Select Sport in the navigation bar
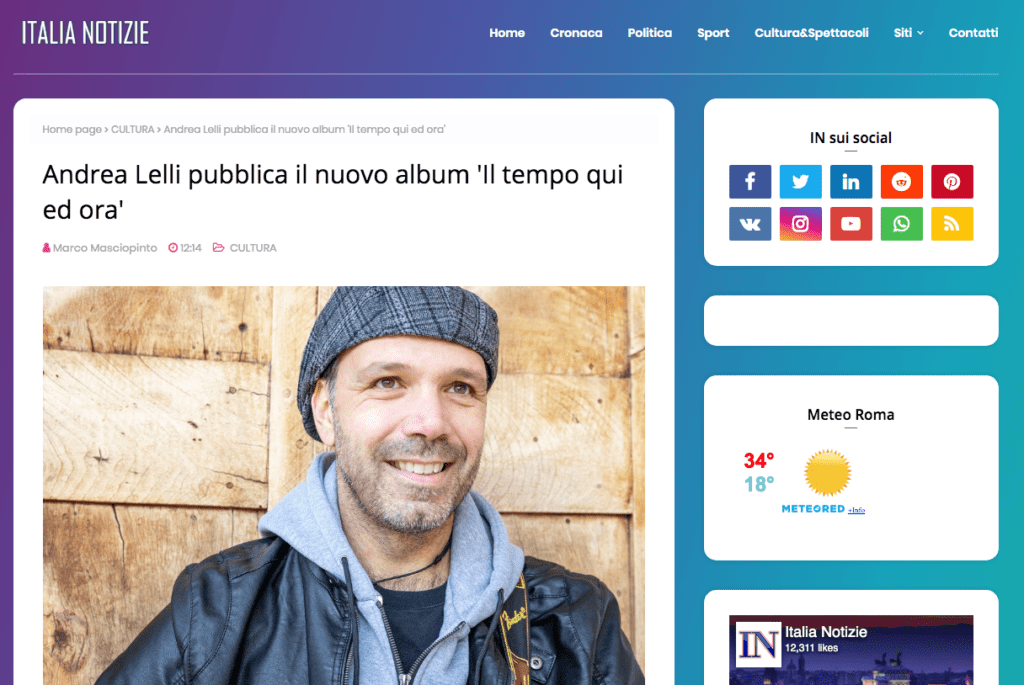1024x685 pixels. [712, 33]
